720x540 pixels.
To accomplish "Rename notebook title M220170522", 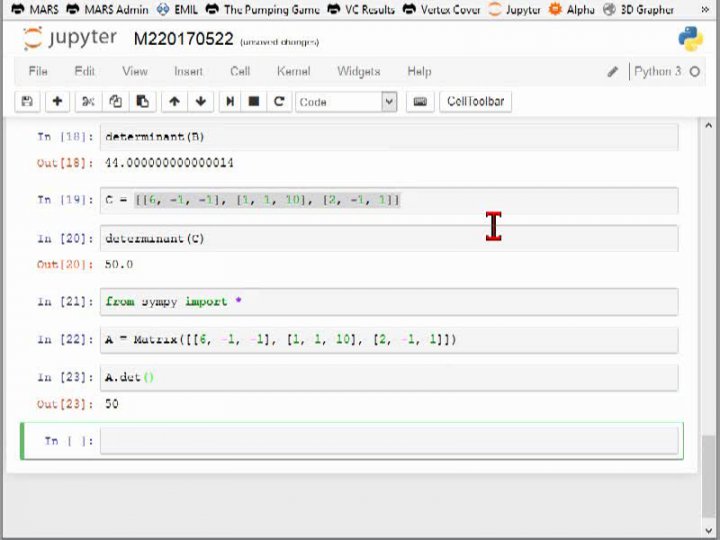I will pos(184,39).
